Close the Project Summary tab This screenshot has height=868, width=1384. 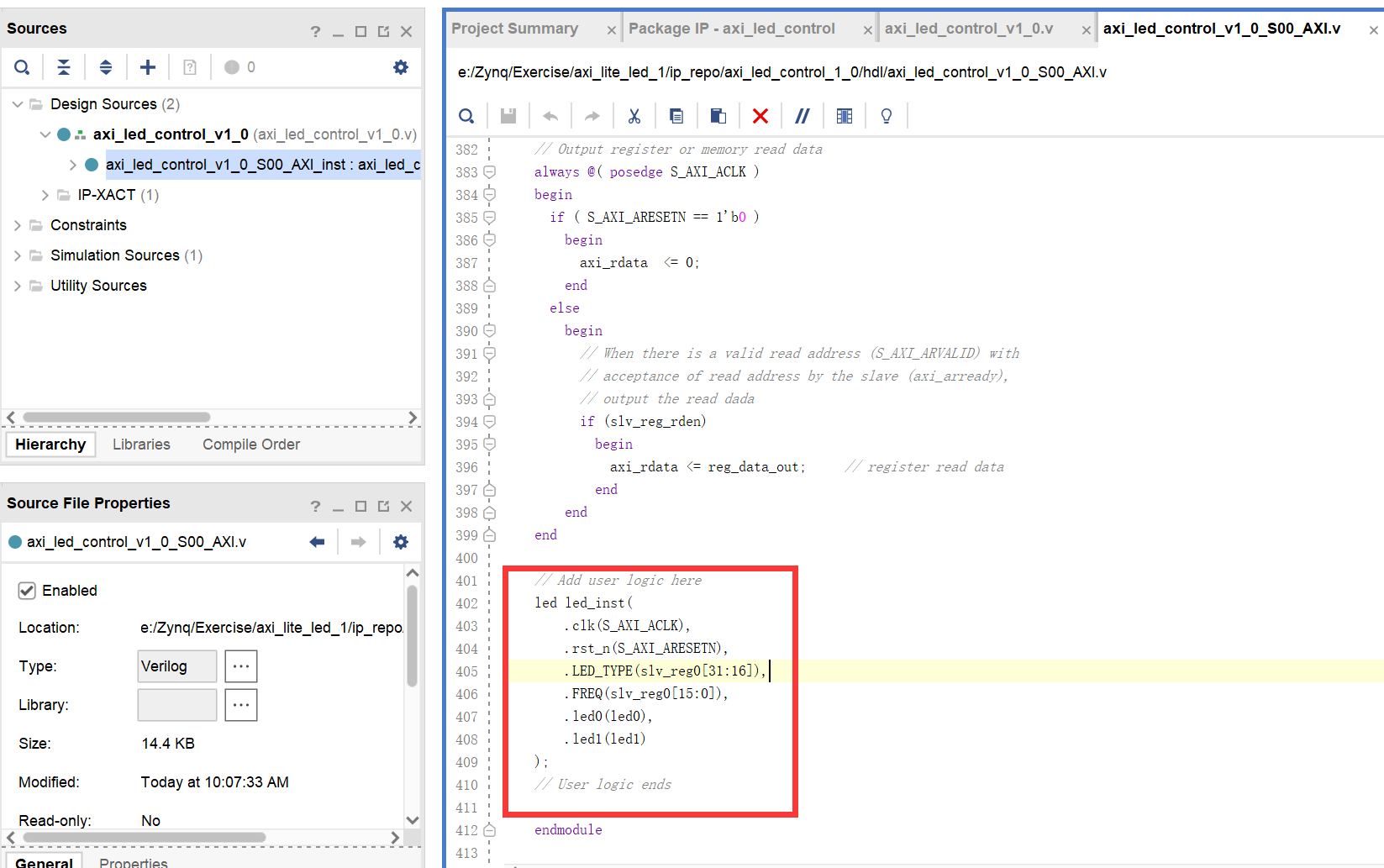(x=612, y=30)
